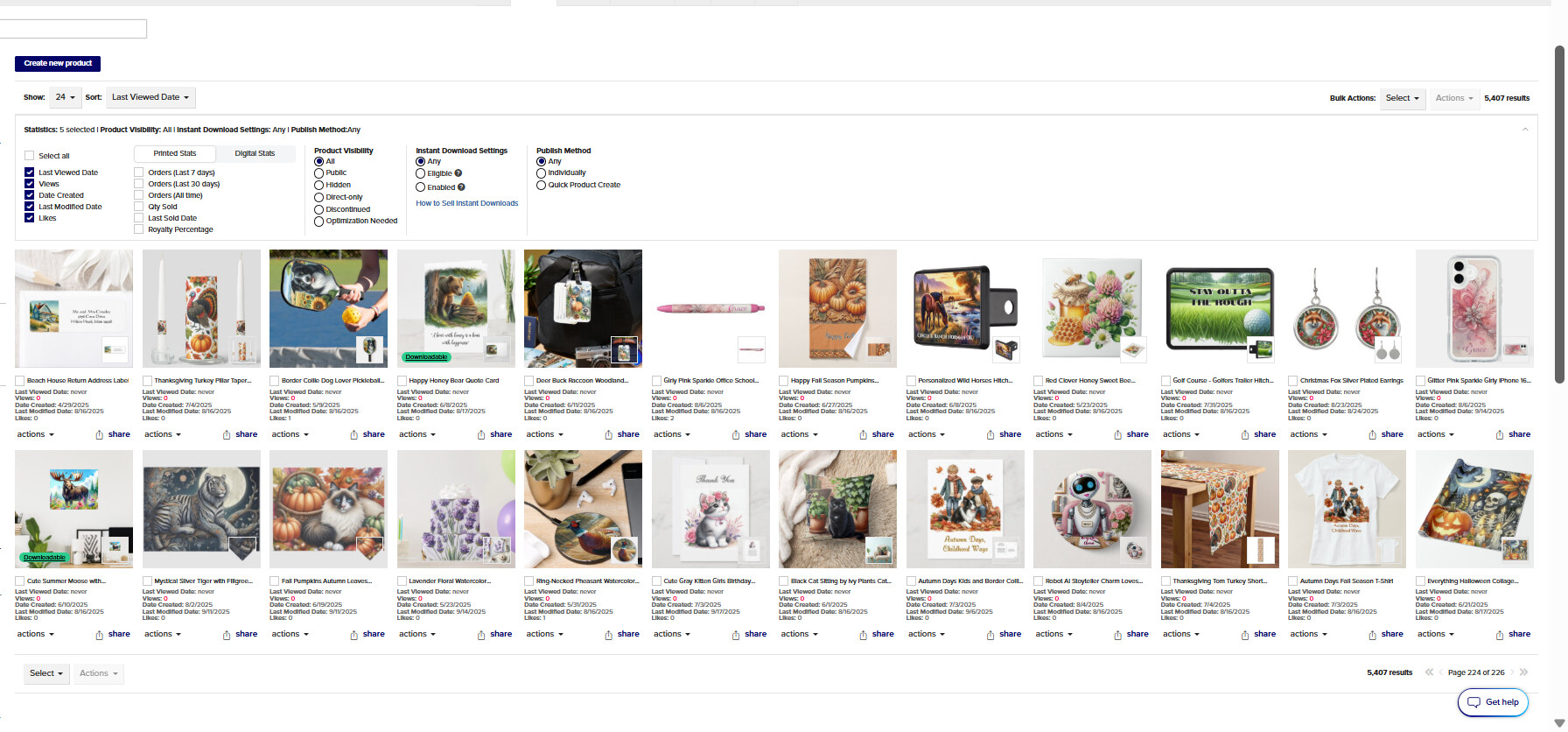Click help icon next to Eligible option
The image size is (1568, 732).
point(458,173)
